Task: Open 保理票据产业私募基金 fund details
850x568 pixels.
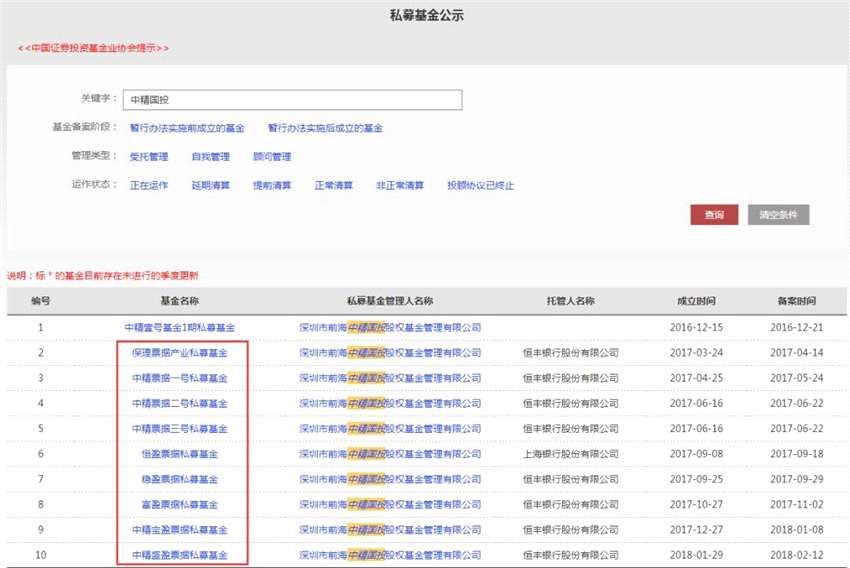Action: point(180,353)
